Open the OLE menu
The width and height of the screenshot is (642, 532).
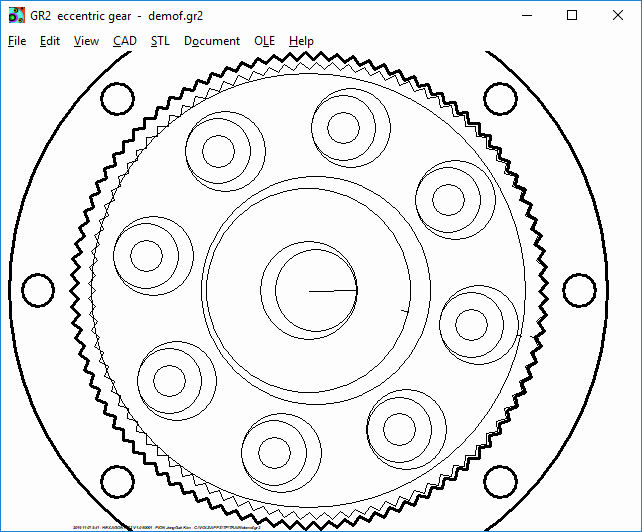[x=264, y=41]
